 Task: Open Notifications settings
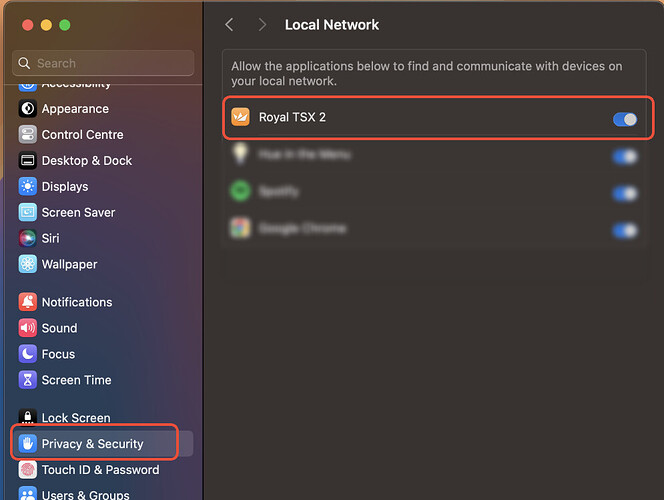click(76, 302)
